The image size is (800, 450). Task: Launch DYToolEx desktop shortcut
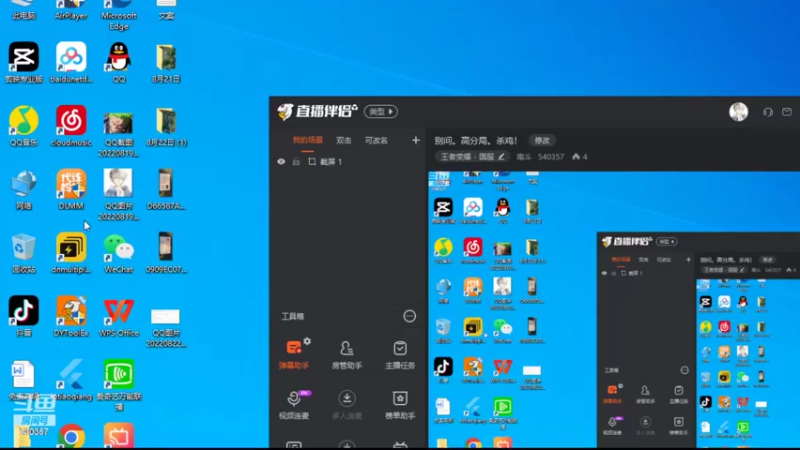[71, 316]
